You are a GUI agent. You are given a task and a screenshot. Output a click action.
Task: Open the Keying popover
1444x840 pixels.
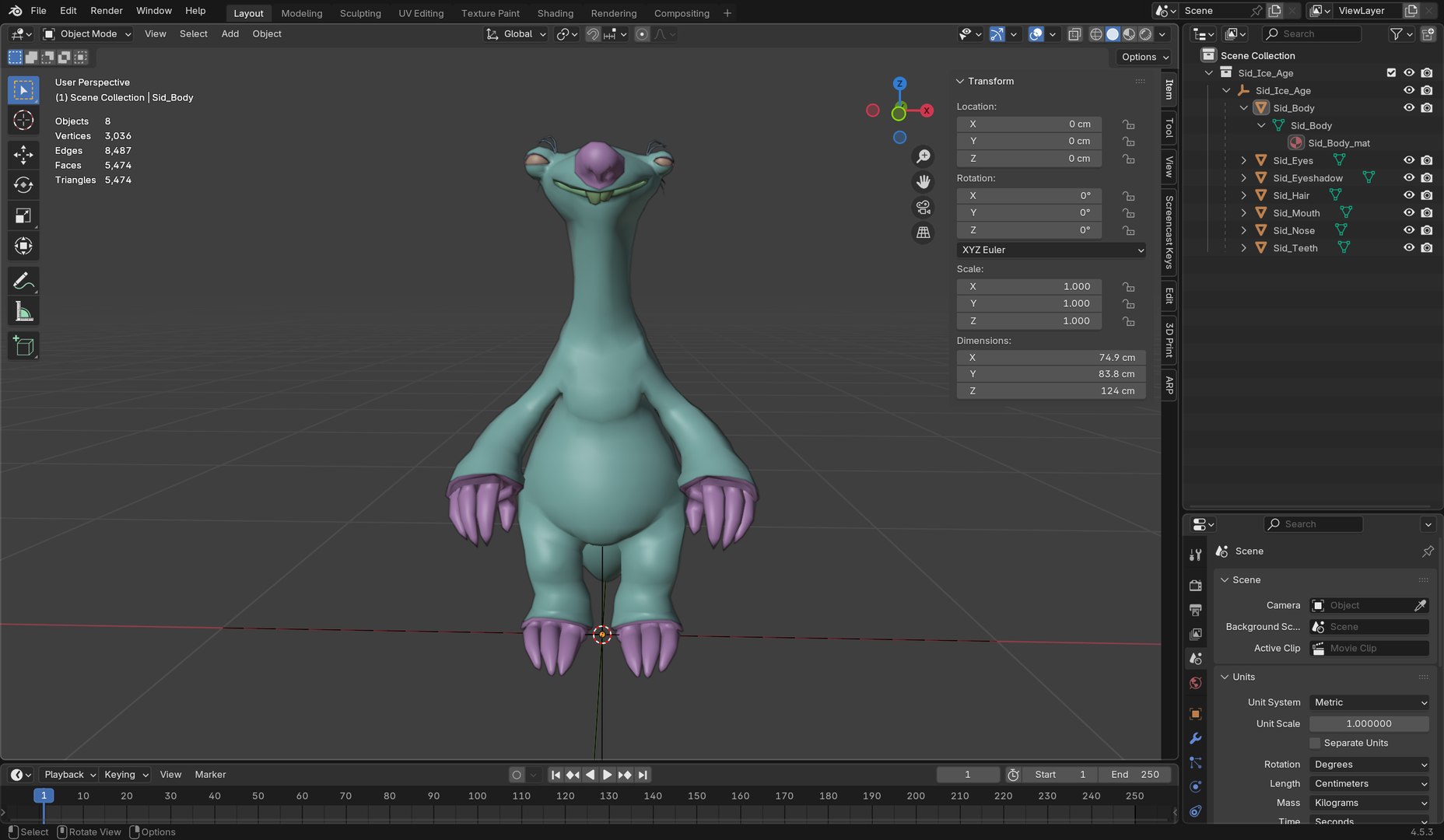(125, 775)
